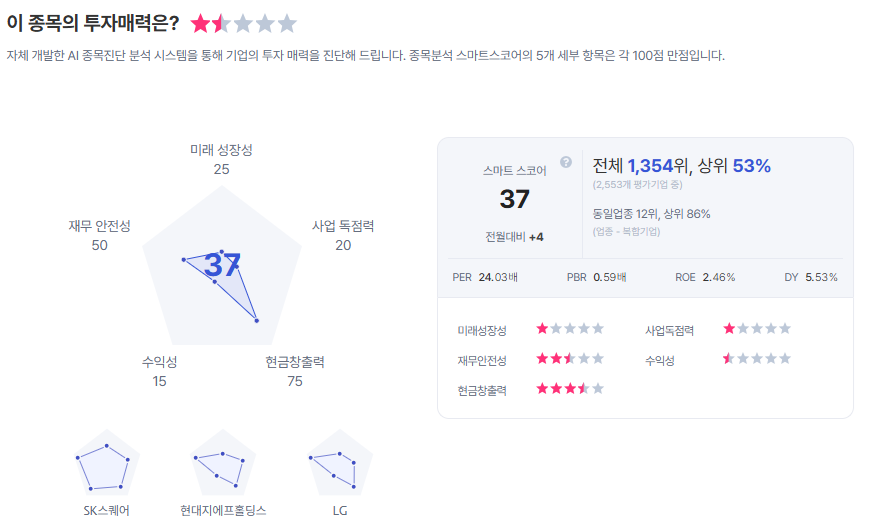Click the 현금창출력 axis label on radar

[x=294, y=362]
